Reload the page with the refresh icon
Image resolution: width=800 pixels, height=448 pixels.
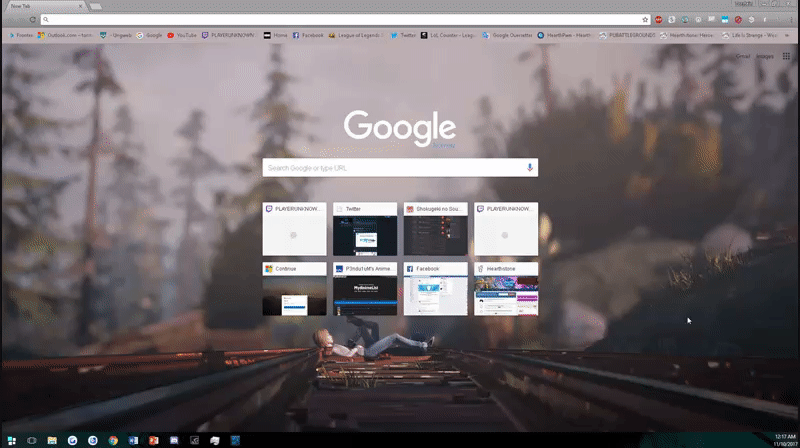click(x=32, y=20)
